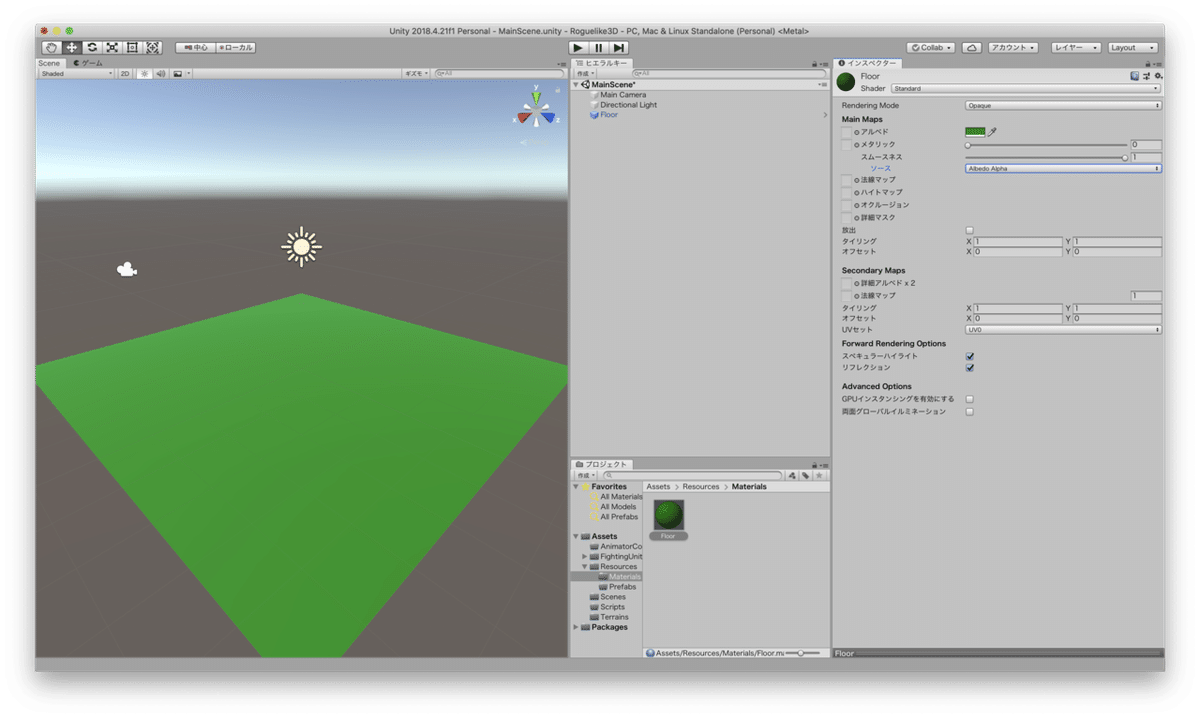
Task: Toggle the 放出 (Emission) checkbox
Action: 969,230
